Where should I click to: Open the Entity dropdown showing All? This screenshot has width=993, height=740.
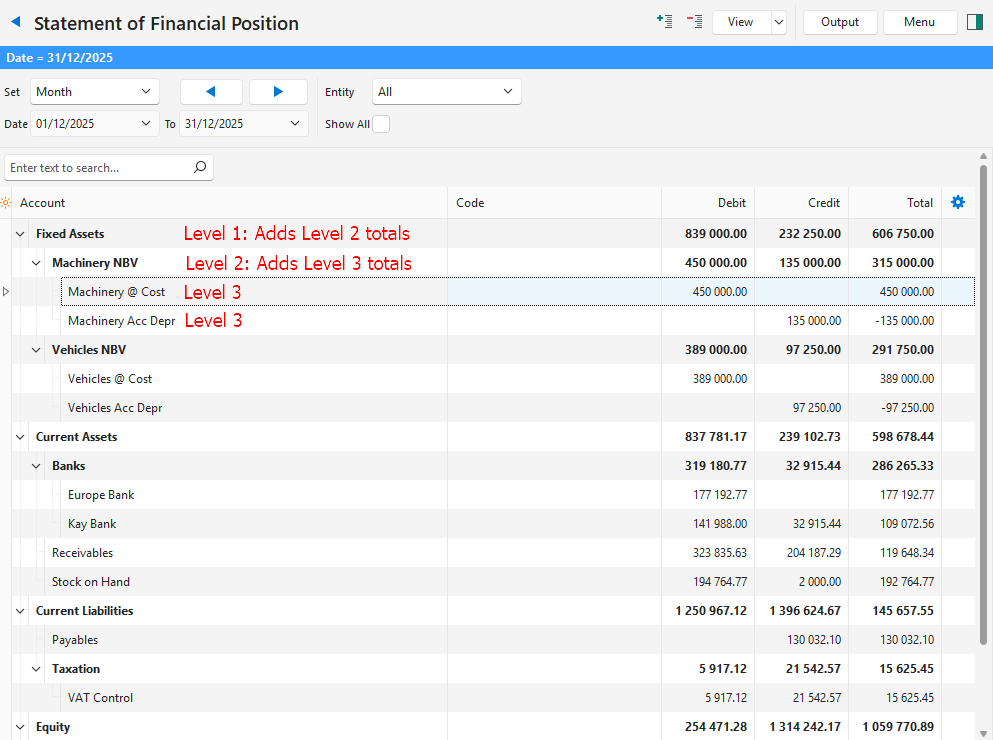click(x=446, y=92)
